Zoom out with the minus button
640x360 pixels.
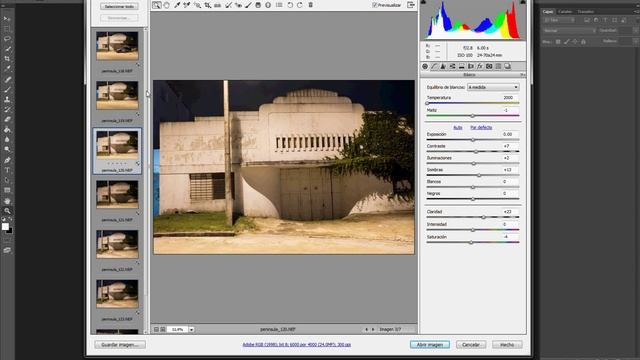pos(156,329)
